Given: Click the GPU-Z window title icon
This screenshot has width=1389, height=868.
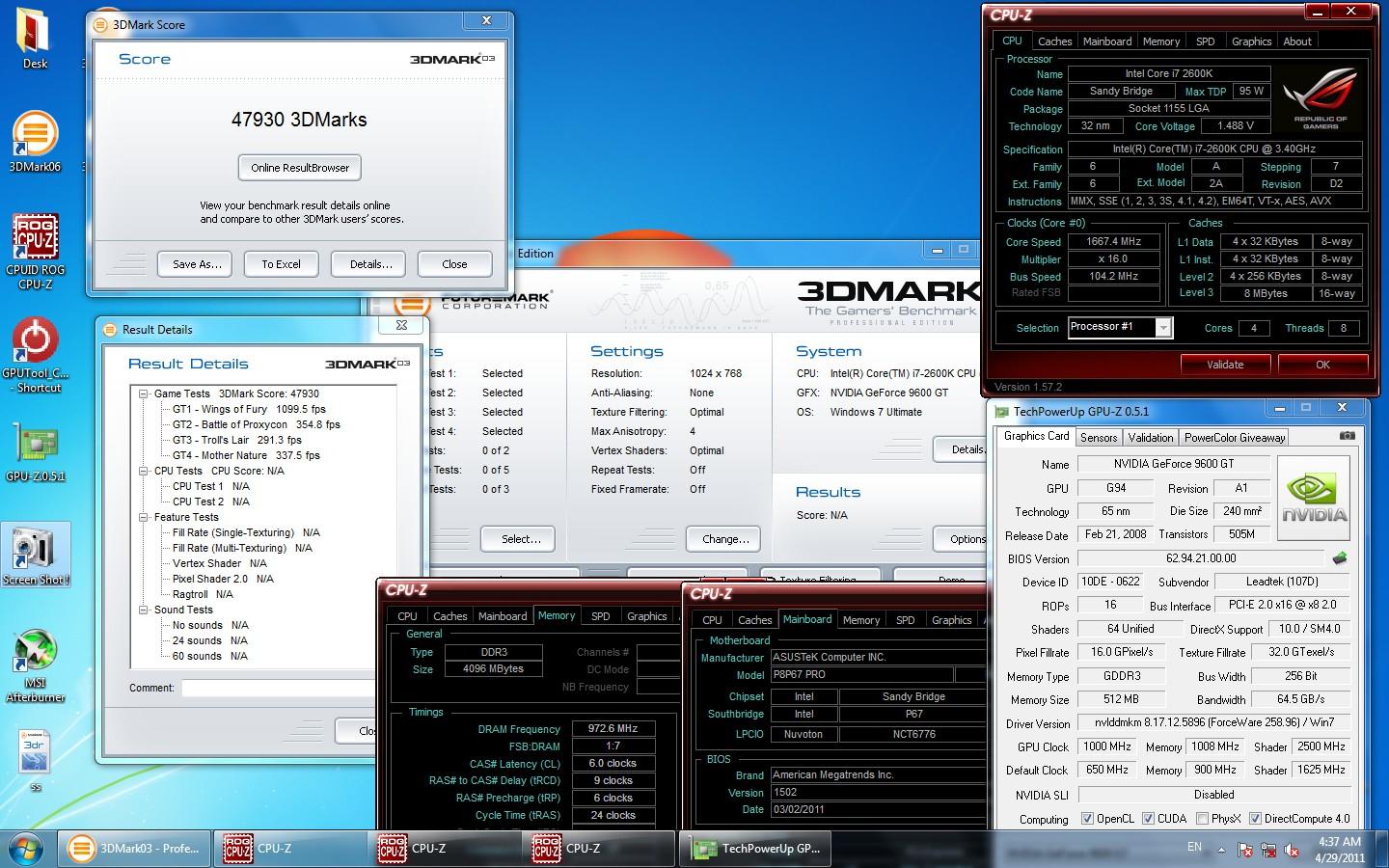Looking at the screenshot, I should (x=1001, y=411).
